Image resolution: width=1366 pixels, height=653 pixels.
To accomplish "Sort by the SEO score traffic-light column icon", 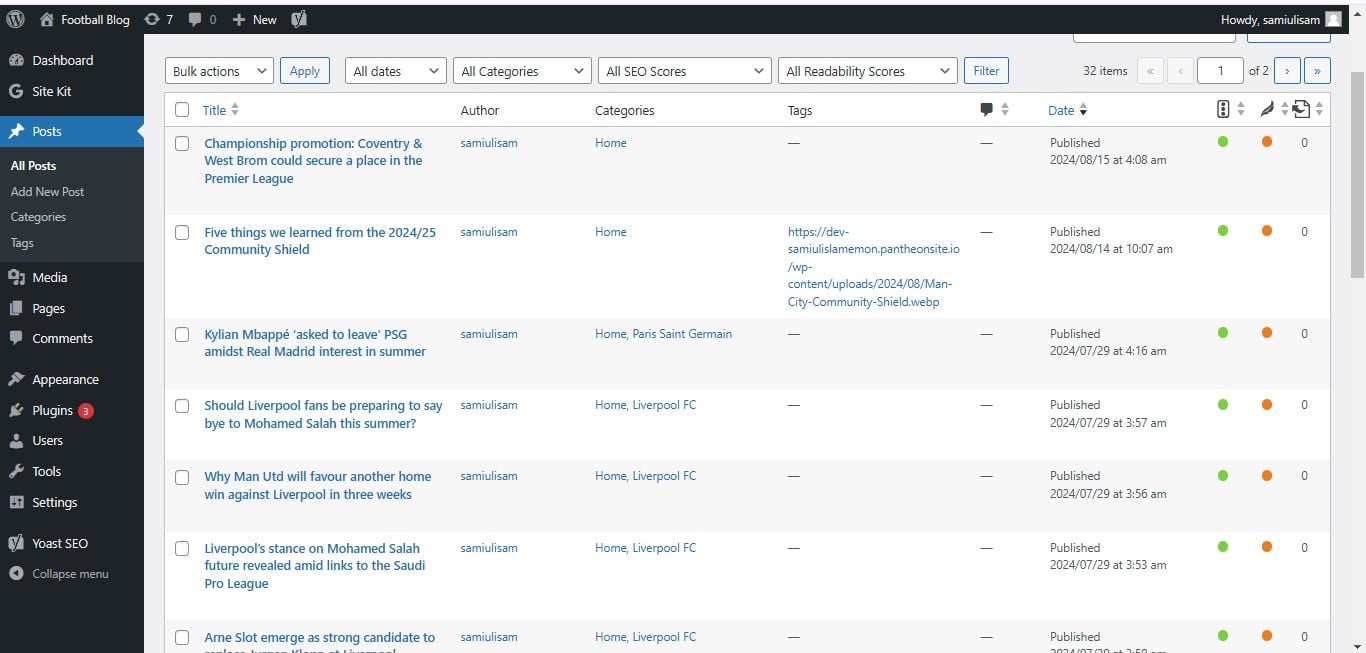I will (x=1222, y=109).
